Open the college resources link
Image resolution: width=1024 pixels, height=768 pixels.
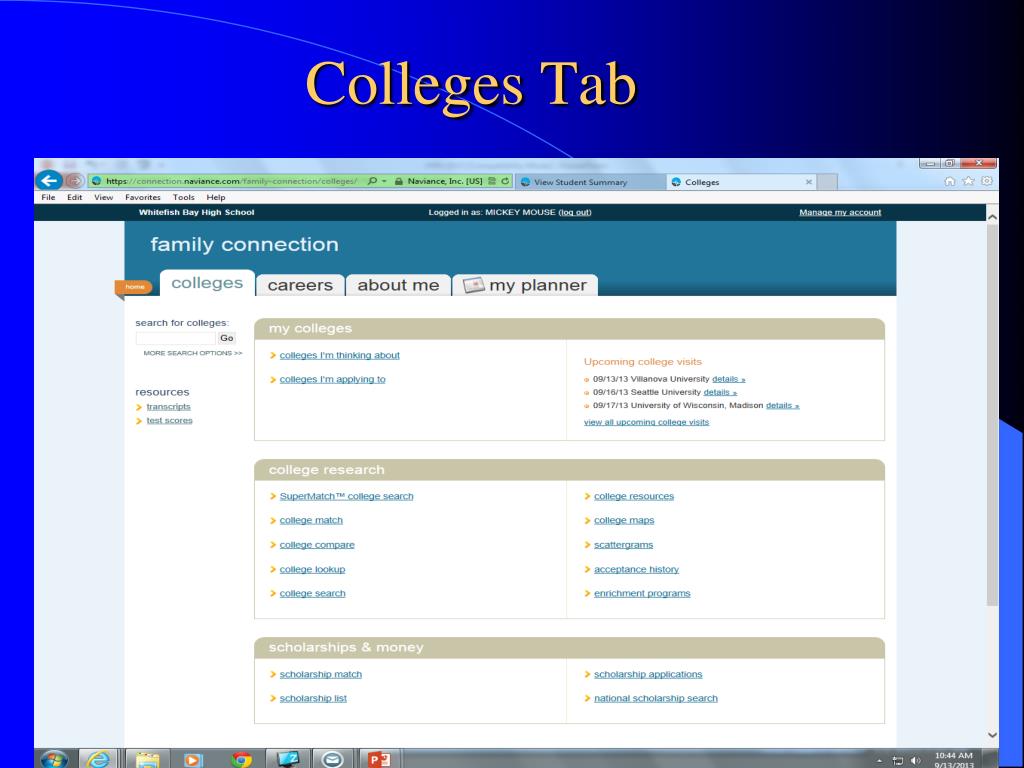(633, 496)
